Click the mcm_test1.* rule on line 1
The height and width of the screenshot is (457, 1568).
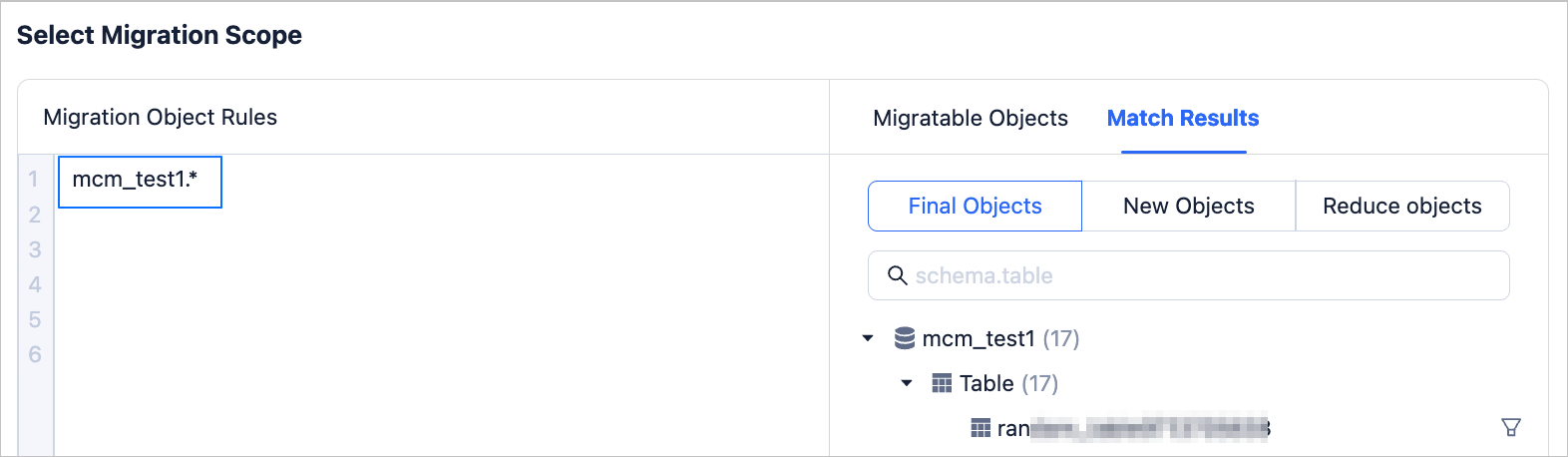[136, 180]
